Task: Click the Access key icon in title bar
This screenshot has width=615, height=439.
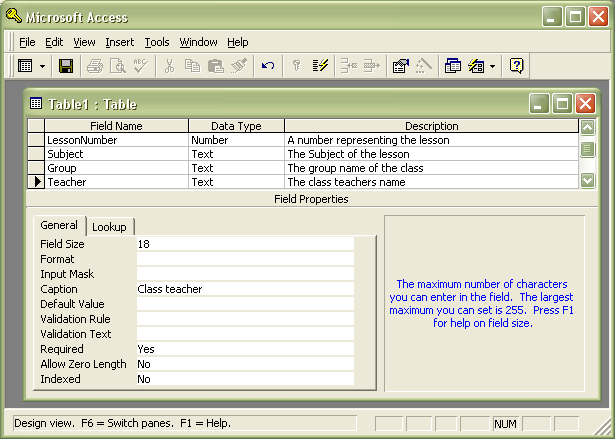Action: [14, 16]
